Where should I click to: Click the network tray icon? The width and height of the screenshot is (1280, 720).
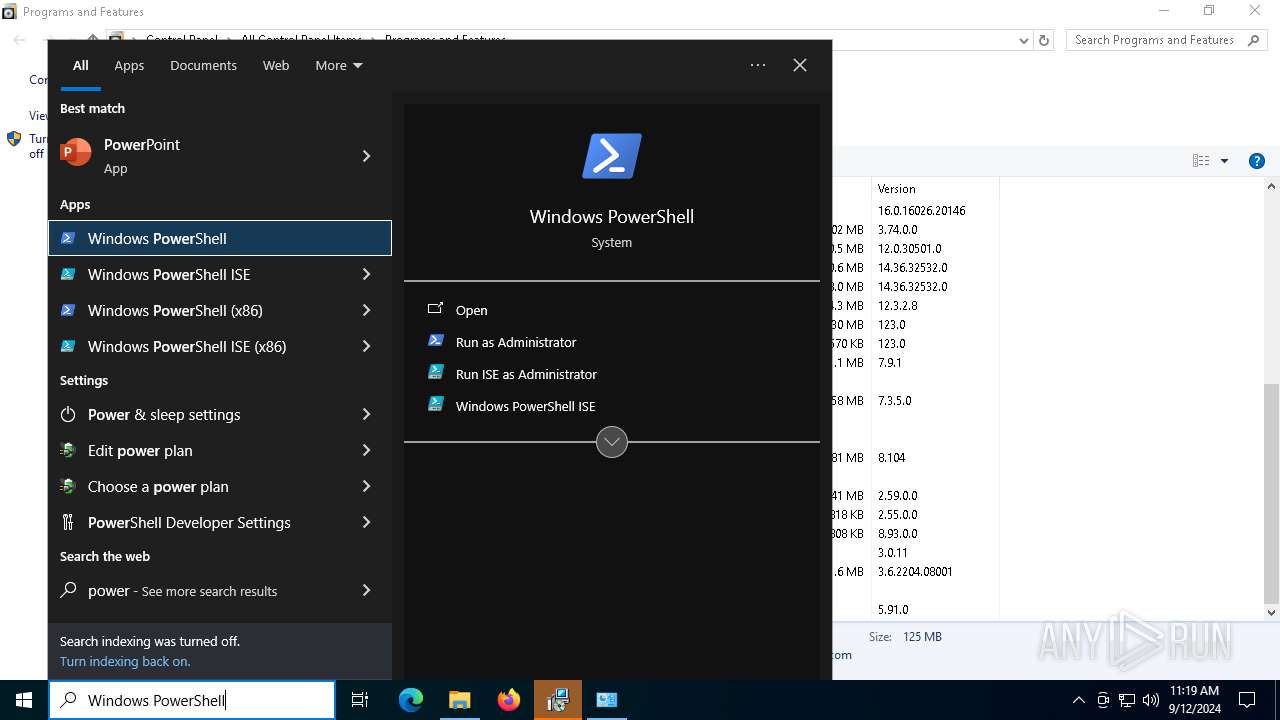pos(1127,700)
